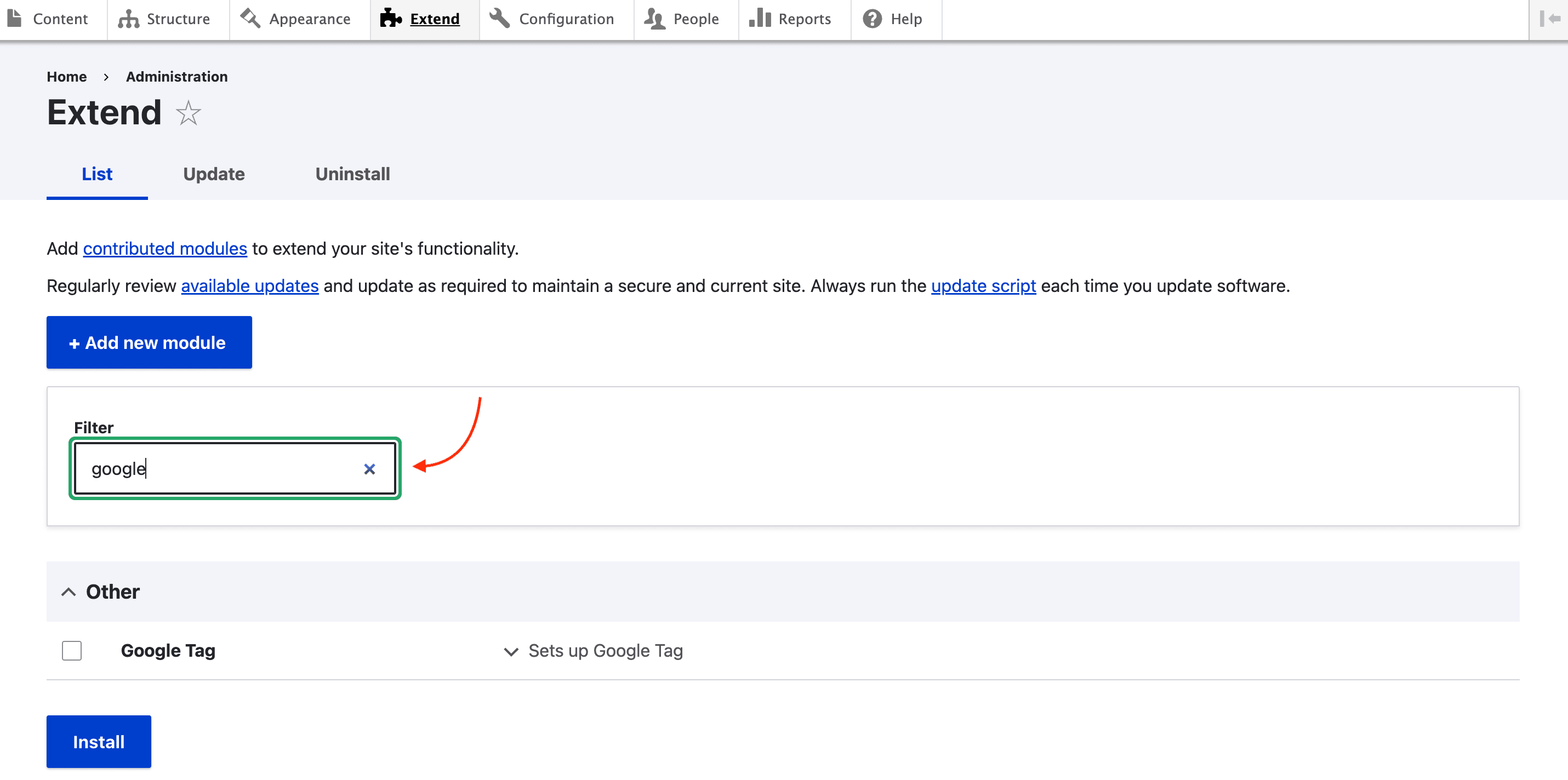This screenshot has width=1568, height=780.
Task: Open the Content menu icon
Action: [x=15, y=19]
